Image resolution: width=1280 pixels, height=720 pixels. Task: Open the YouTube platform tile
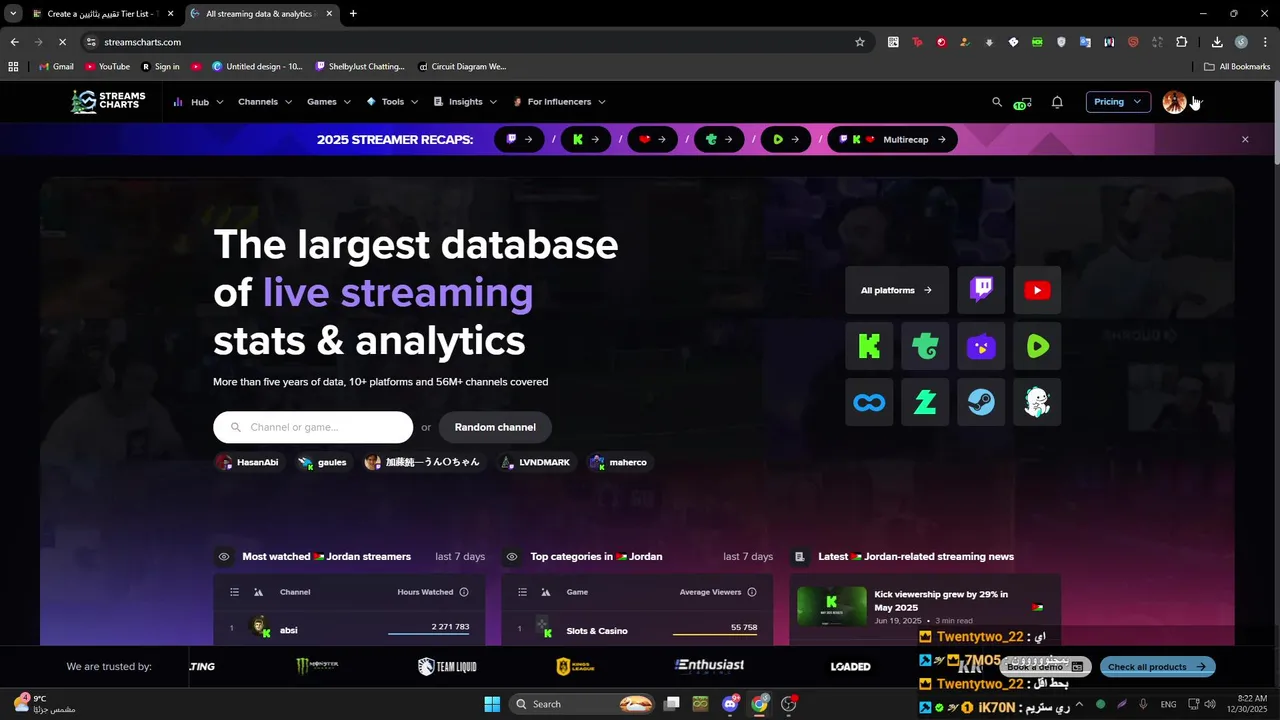pyautogui.click(x=1037, y=290)
